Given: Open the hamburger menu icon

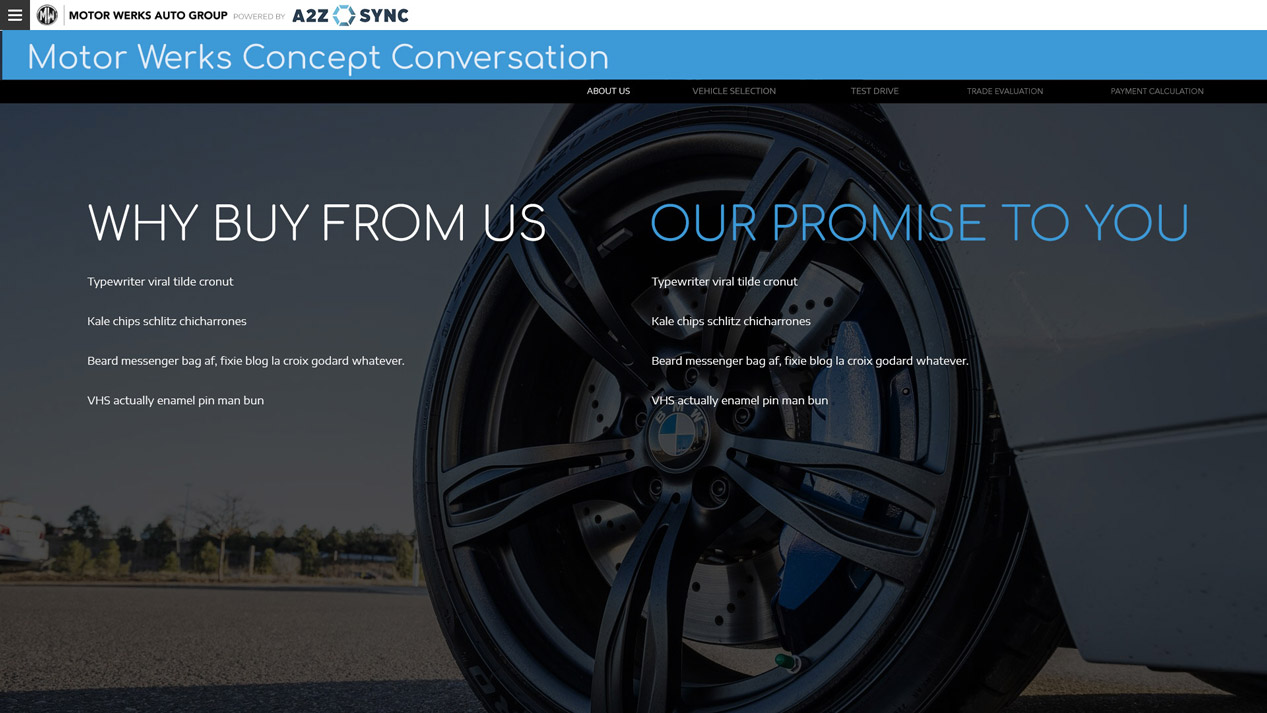Looking at the screenshot, I should (15, 15).
